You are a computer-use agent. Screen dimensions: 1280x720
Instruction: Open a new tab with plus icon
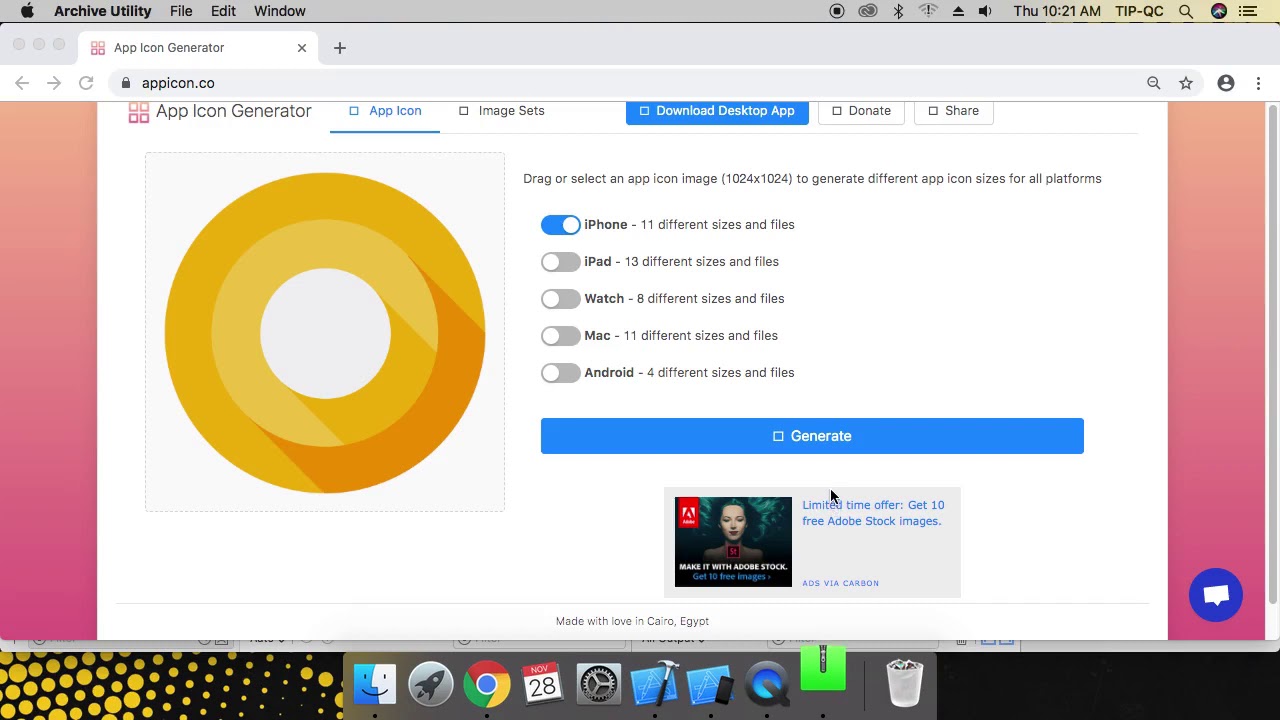pos(340,48)
